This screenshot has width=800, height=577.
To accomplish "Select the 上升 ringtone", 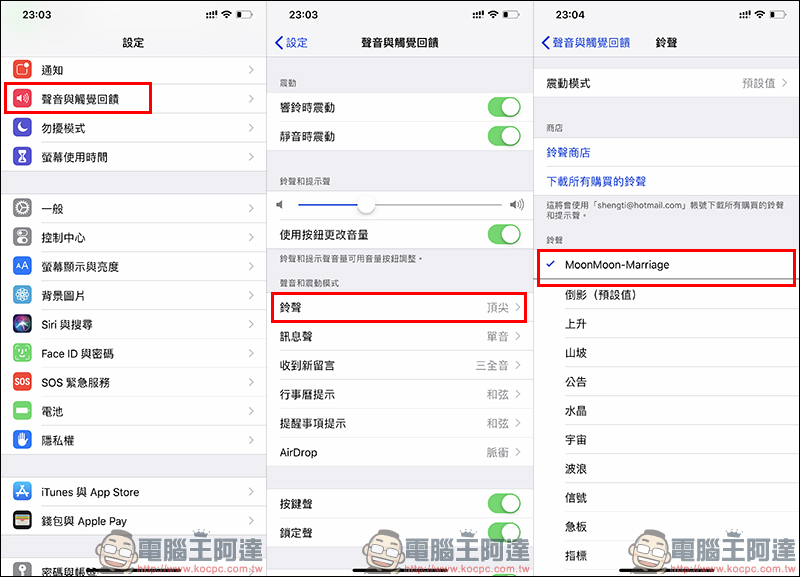I will tap(576, 325).
